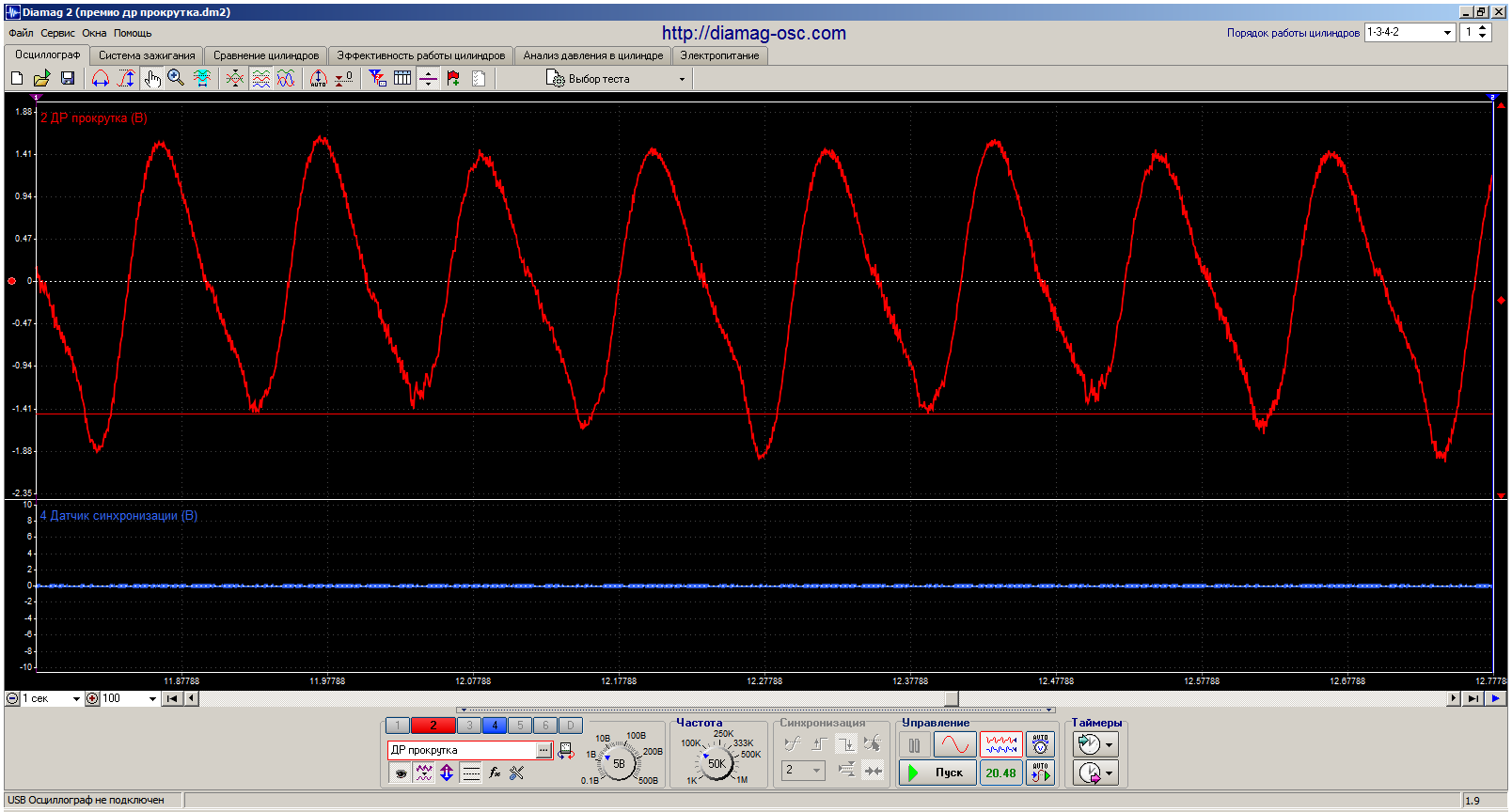This screenshot has height=812, width=1512.
Task: Toggle the horizontal split line icon
Action: coord(428,79)
